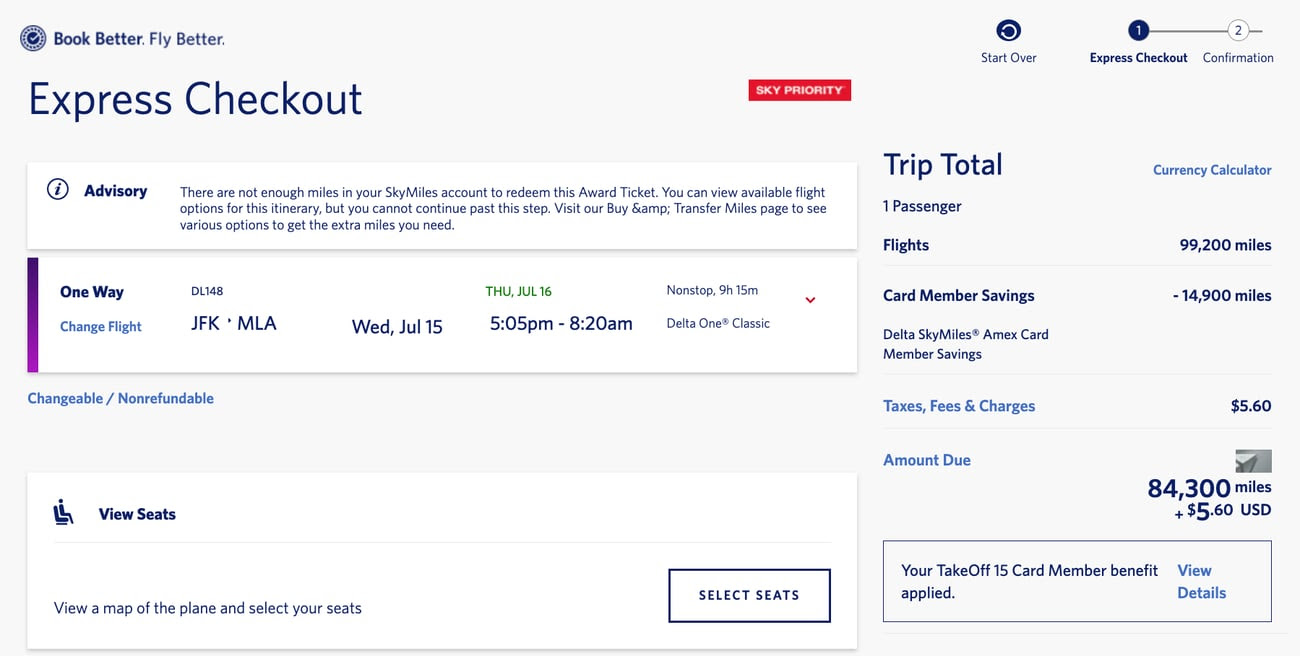Select the Express Checkout step label
This screenshot has height=656, width=1300.
[1138, 57]
